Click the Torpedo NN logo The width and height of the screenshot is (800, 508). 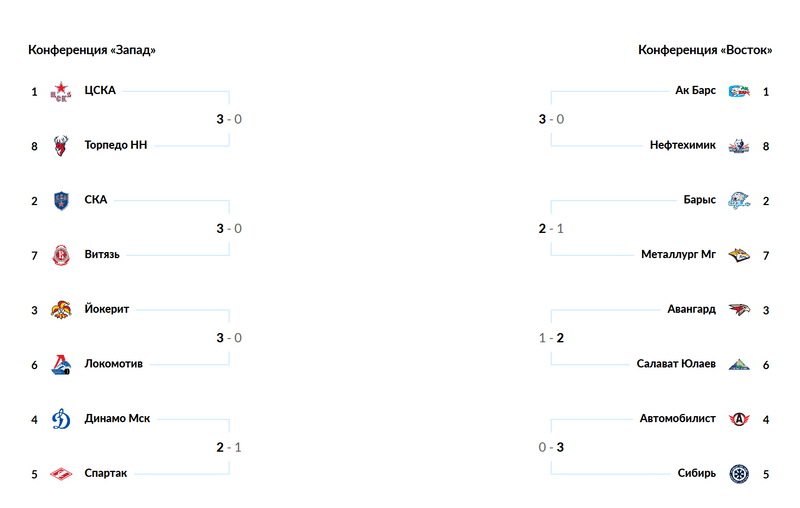pos(62,146)
